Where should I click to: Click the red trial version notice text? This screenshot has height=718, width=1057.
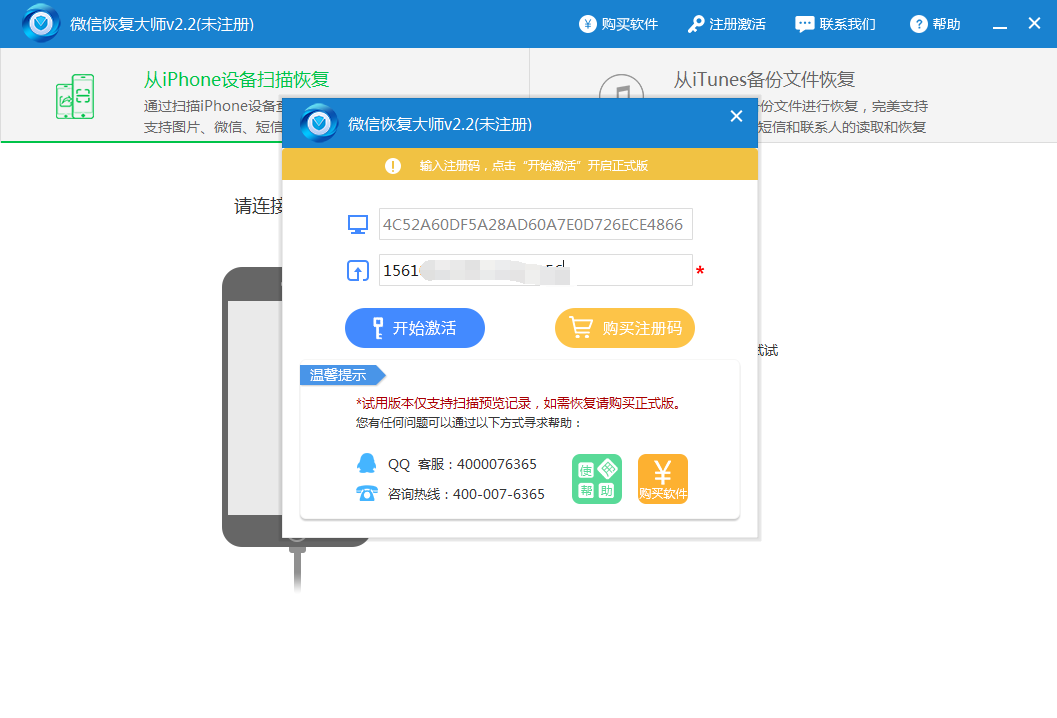[x=520, y=403]
